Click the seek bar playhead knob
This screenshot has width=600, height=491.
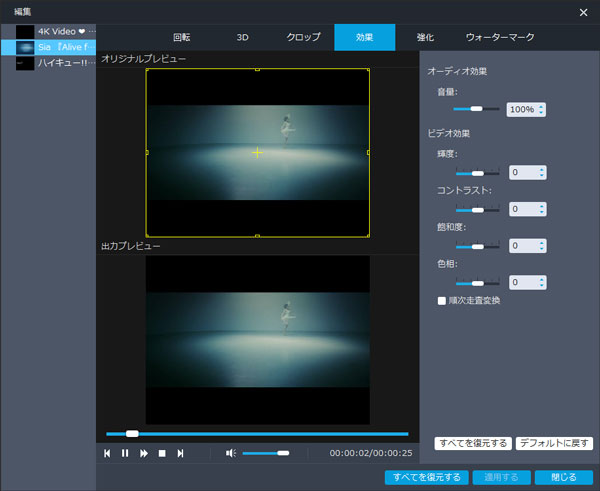coord(132,434)
